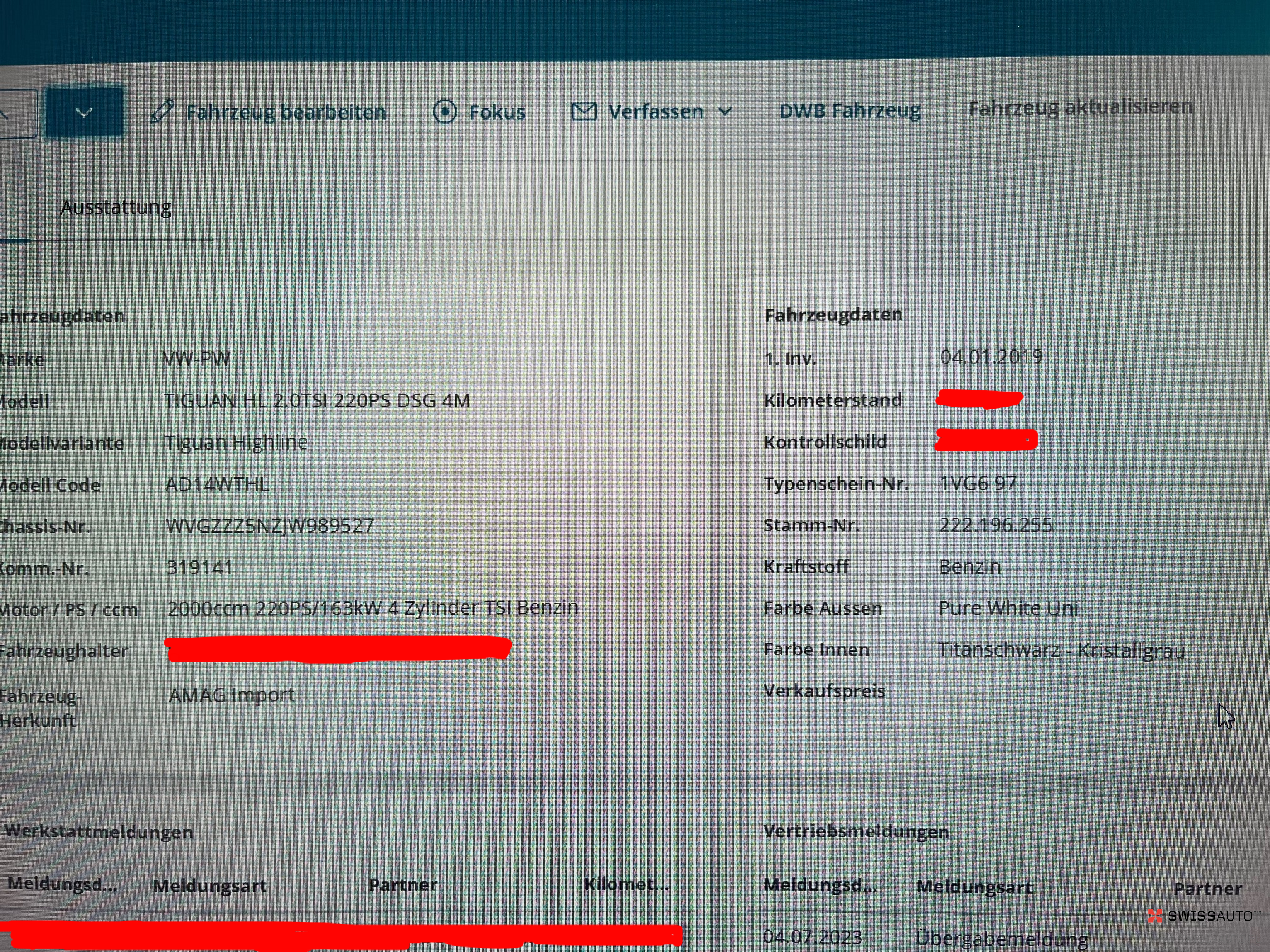Click Stamm-Nr. value 222.196.255
This screenshot has height=952, width=1270.
996,525
